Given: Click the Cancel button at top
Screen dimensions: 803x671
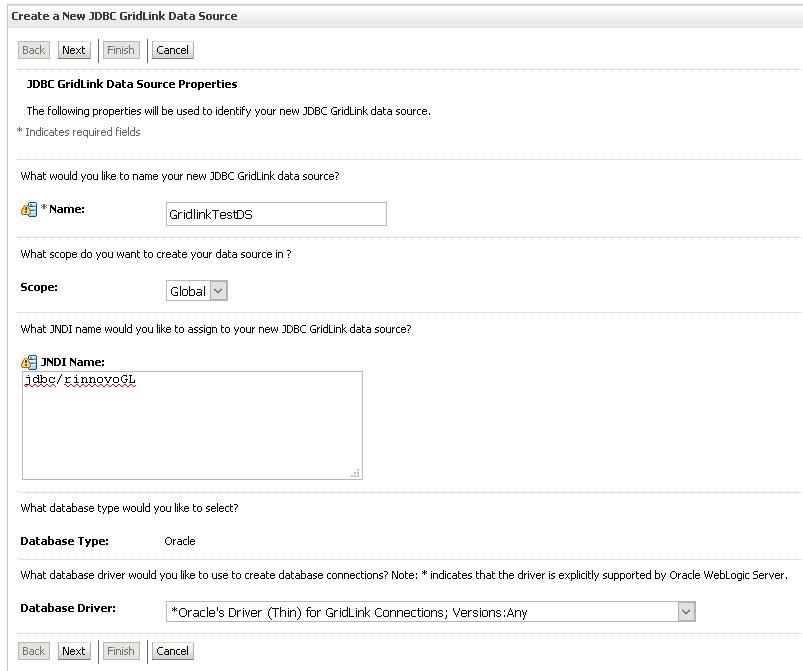Looking at the screenshot, I should coord(173,50).
